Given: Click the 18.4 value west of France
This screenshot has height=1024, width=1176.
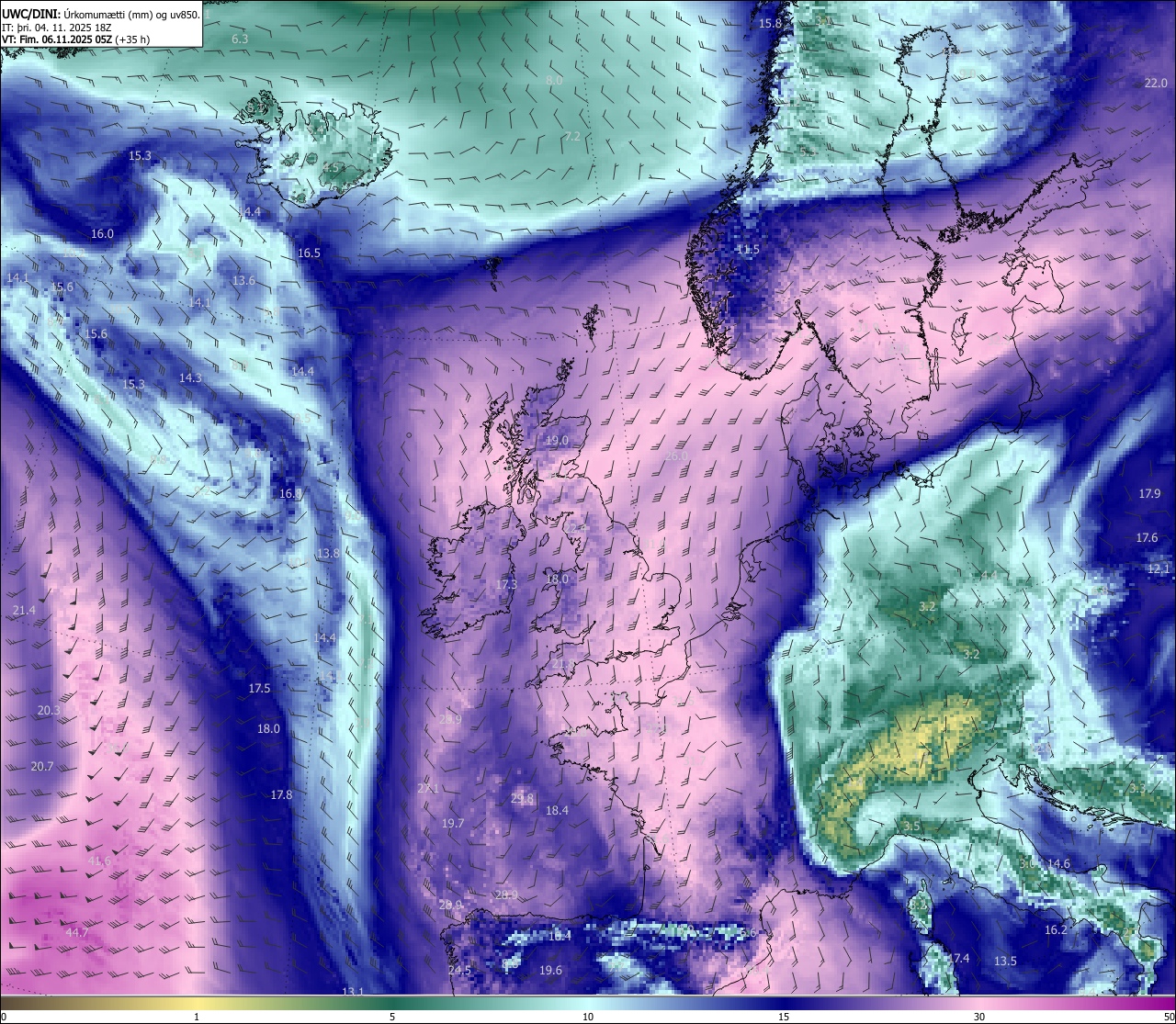Looking at the screenshot, I should pos(557,810).
